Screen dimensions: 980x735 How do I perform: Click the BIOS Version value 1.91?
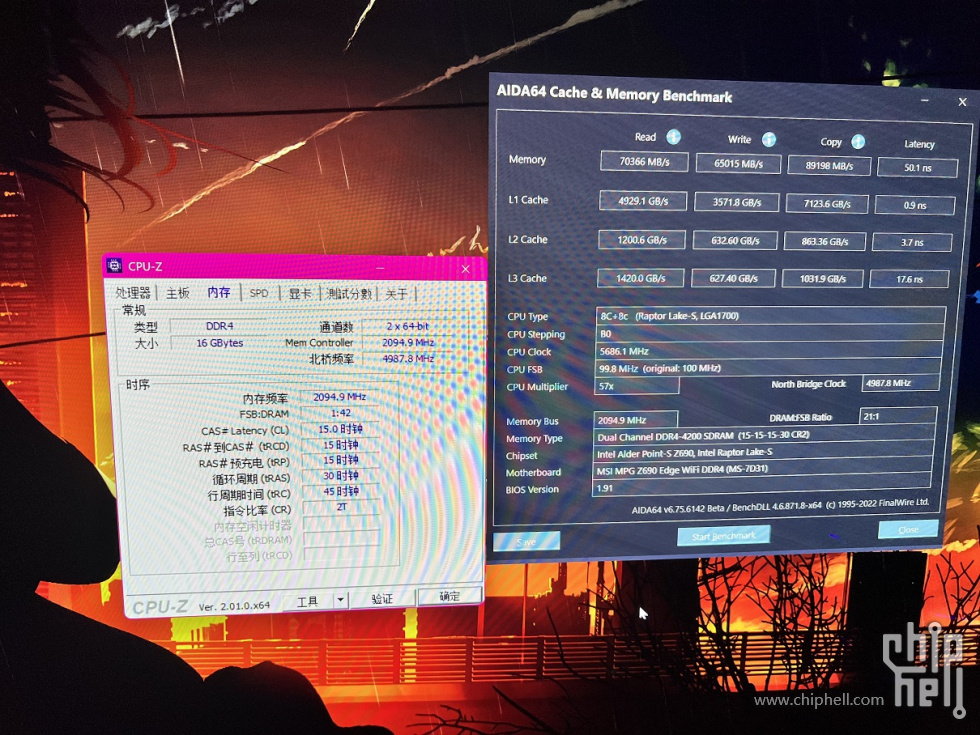(x=761, y=487)
